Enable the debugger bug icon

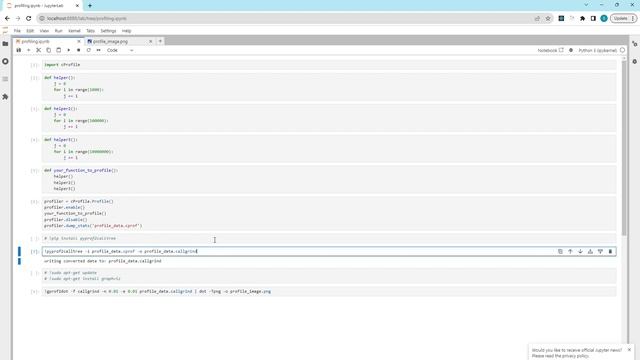pyautogui.click(x=571, y=50)
